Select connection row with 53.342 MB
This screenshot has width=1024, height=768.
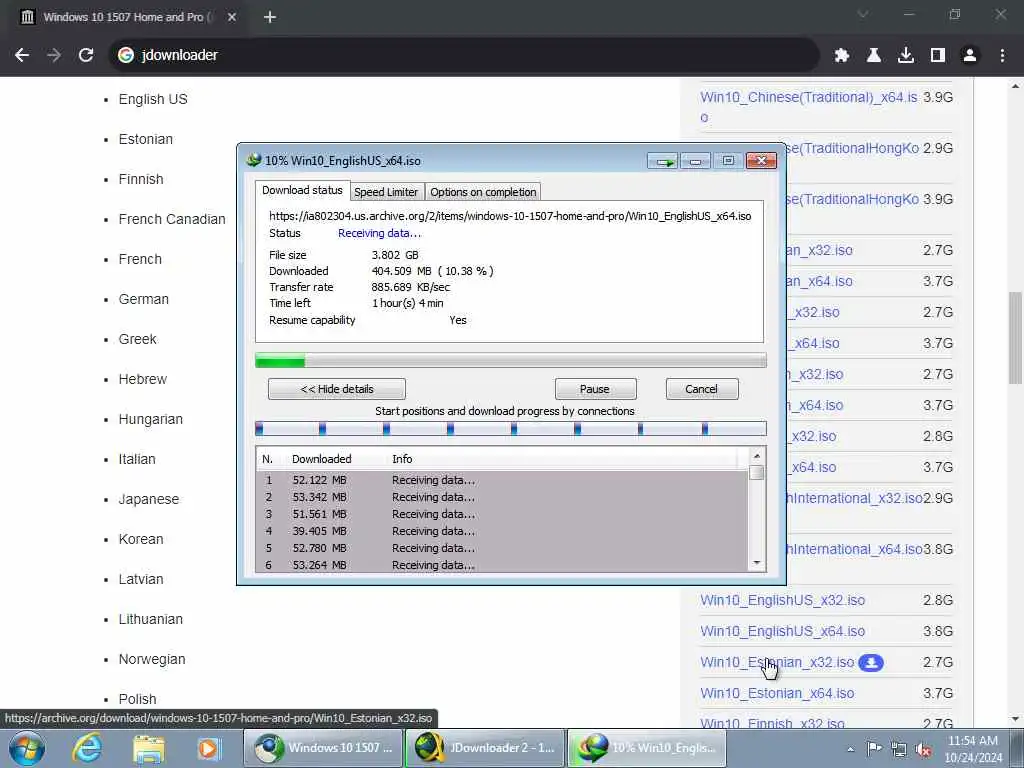(x=502, y=497)
